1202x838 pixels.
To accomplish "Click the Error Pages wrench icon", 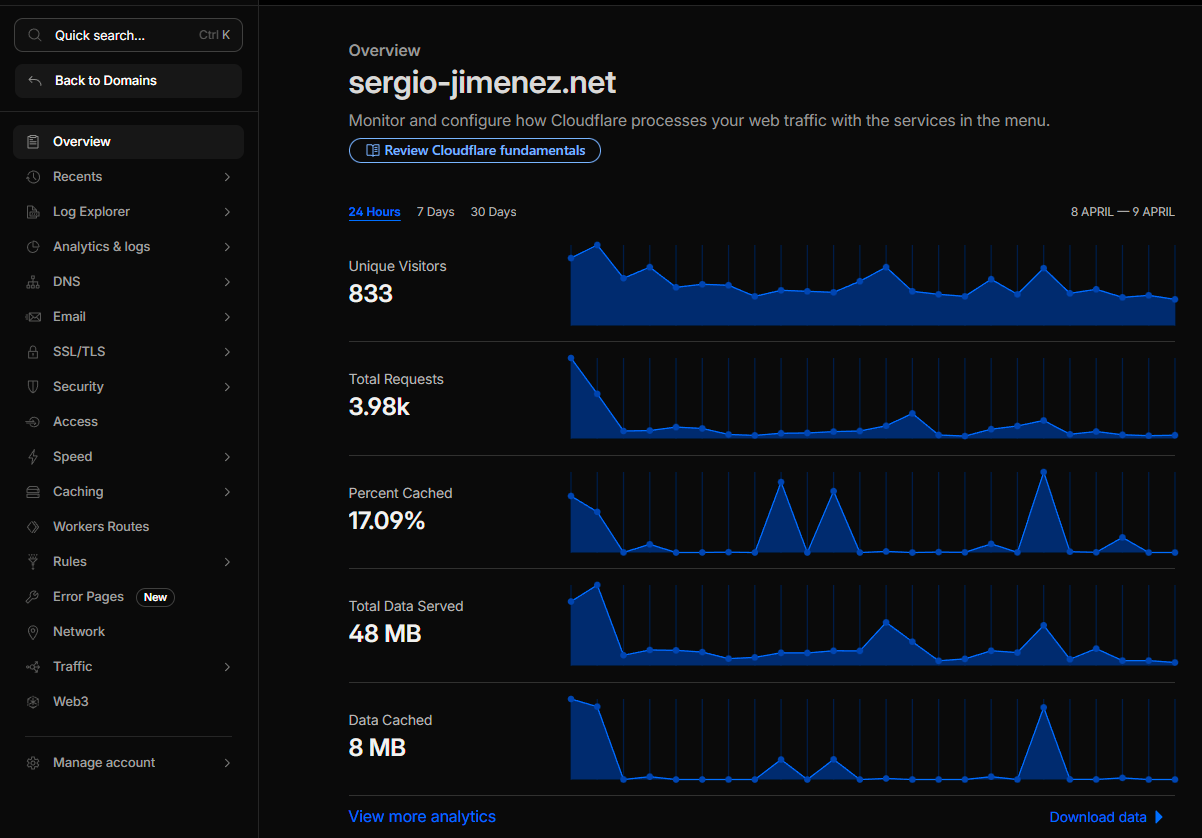I will 33,597.
